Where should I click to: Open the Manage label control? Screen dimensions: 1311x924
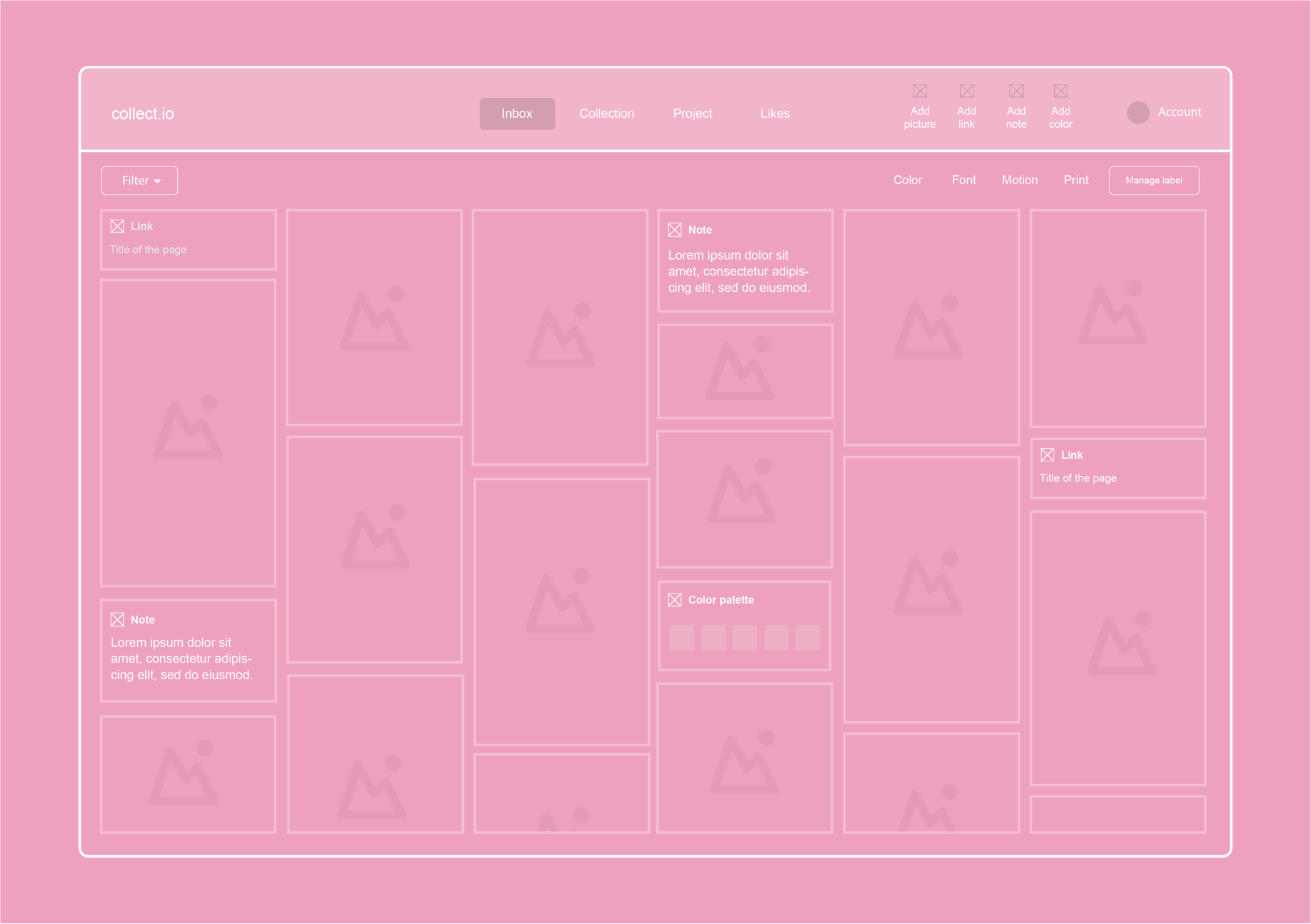tap(1154, 180)
